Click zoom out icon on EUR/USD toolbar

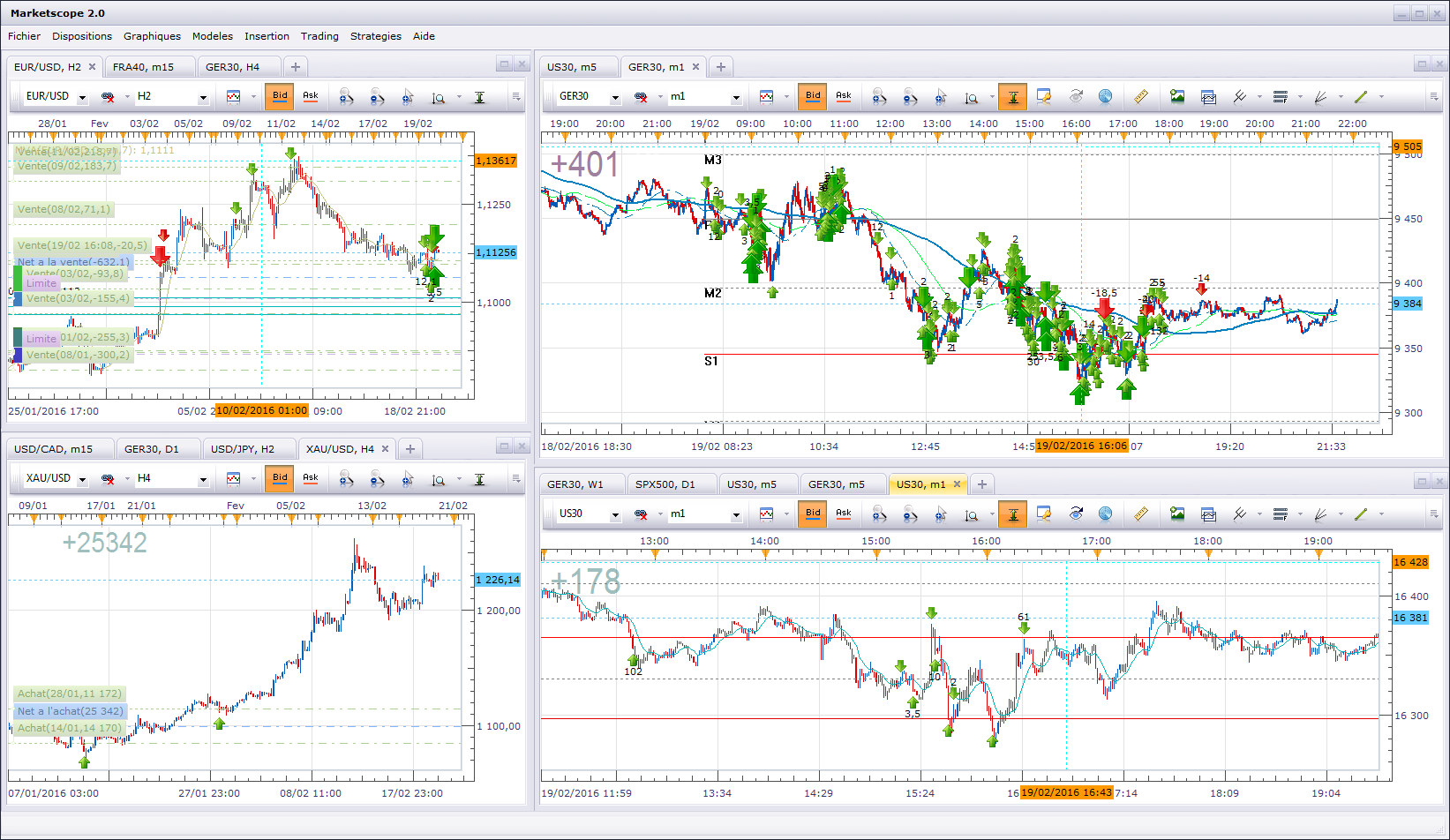(377, 96)
